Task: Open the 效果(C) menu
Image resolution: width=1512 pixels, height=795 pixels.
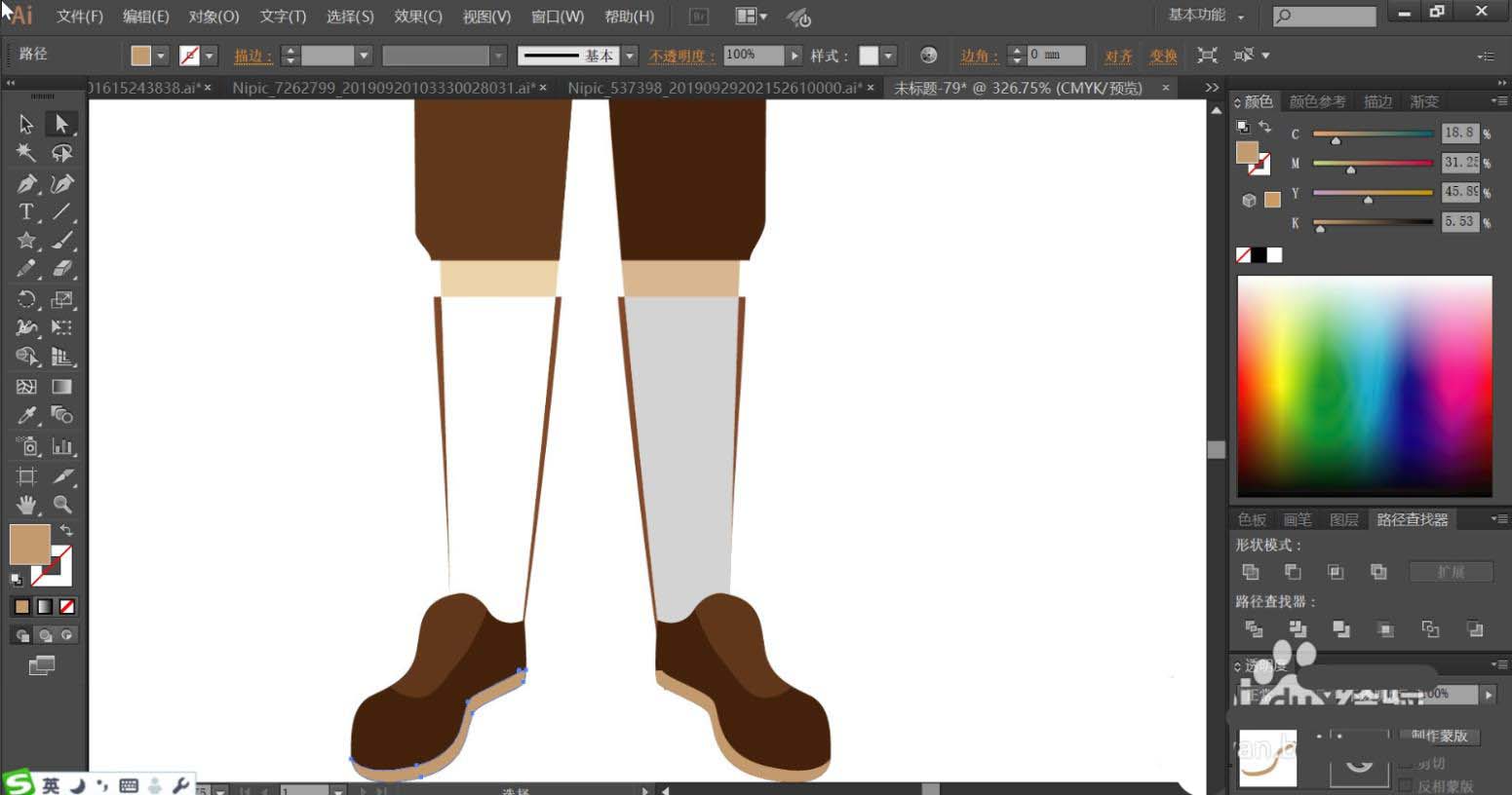Action: 417,17
